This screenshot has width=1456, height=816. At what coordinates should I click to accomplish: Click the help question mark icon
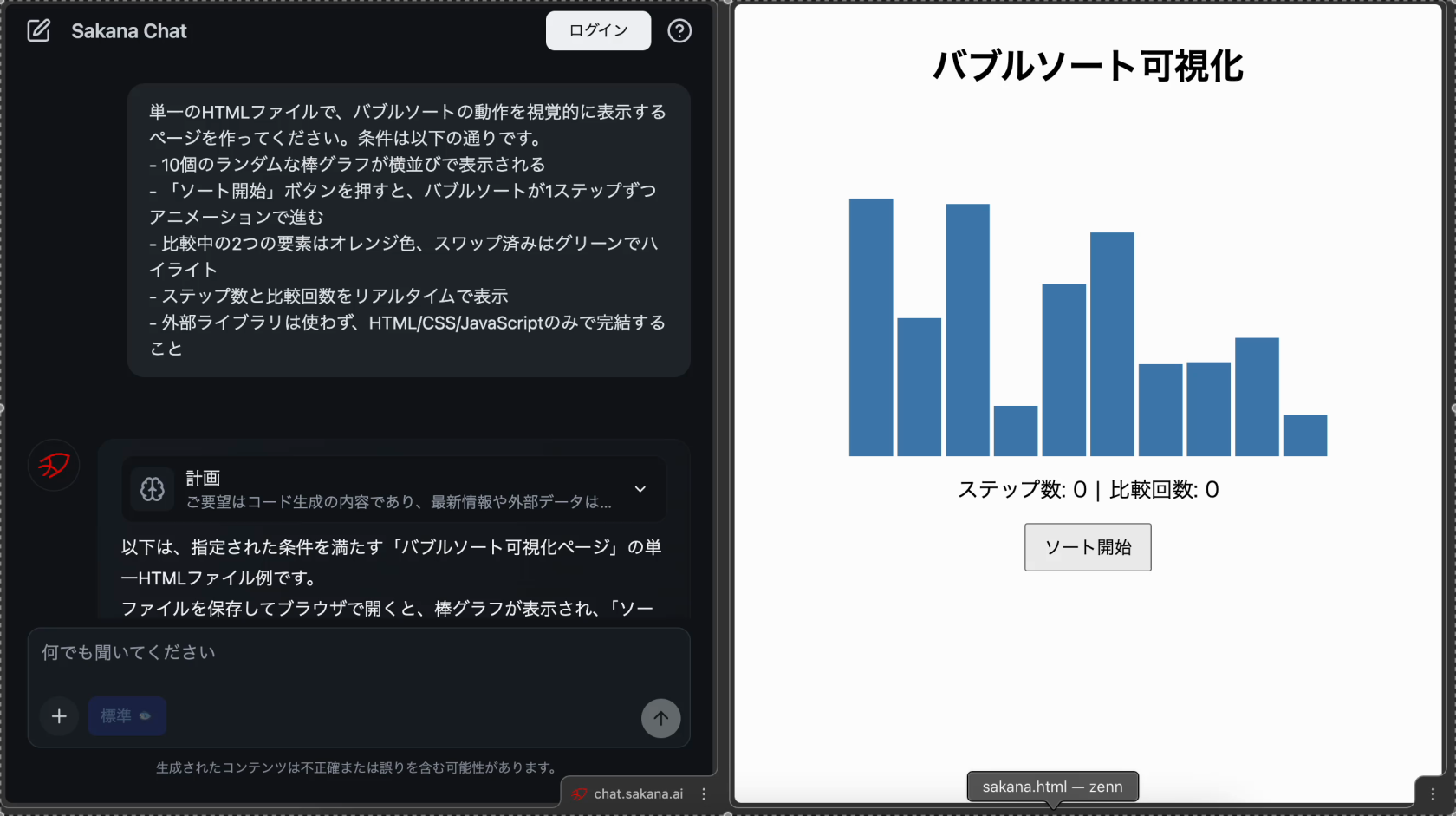[679, 30]
